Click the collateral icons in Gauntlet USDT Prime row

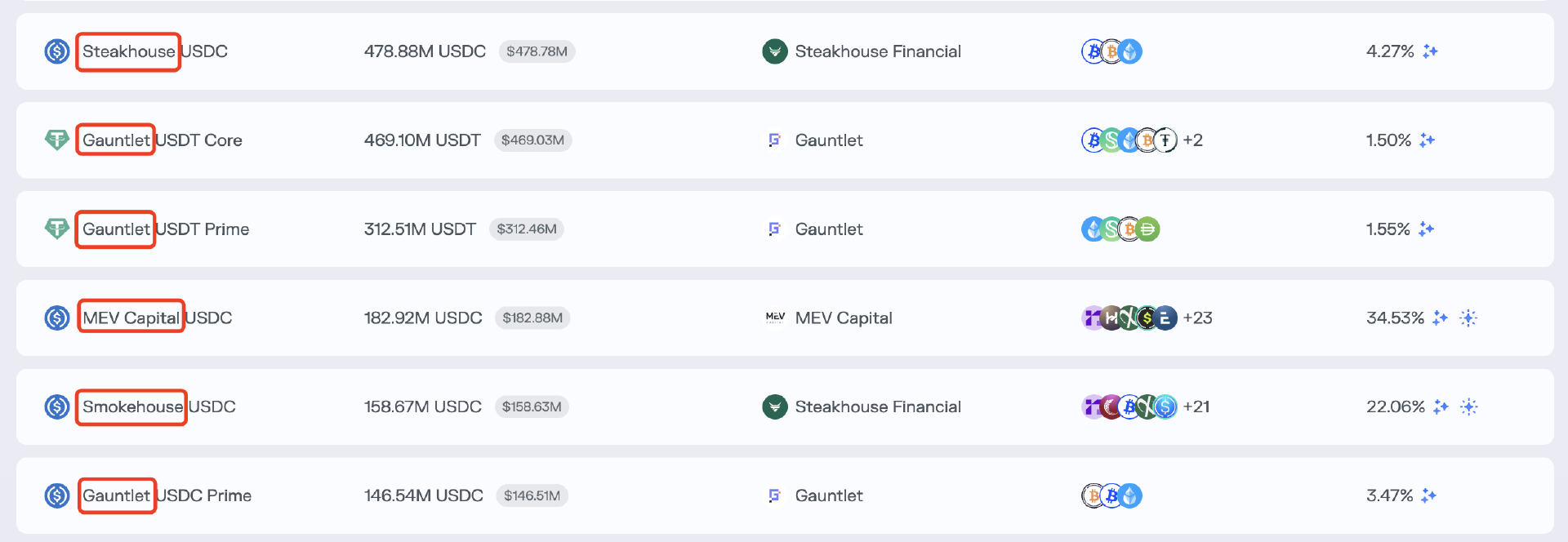pos(1120,229)
